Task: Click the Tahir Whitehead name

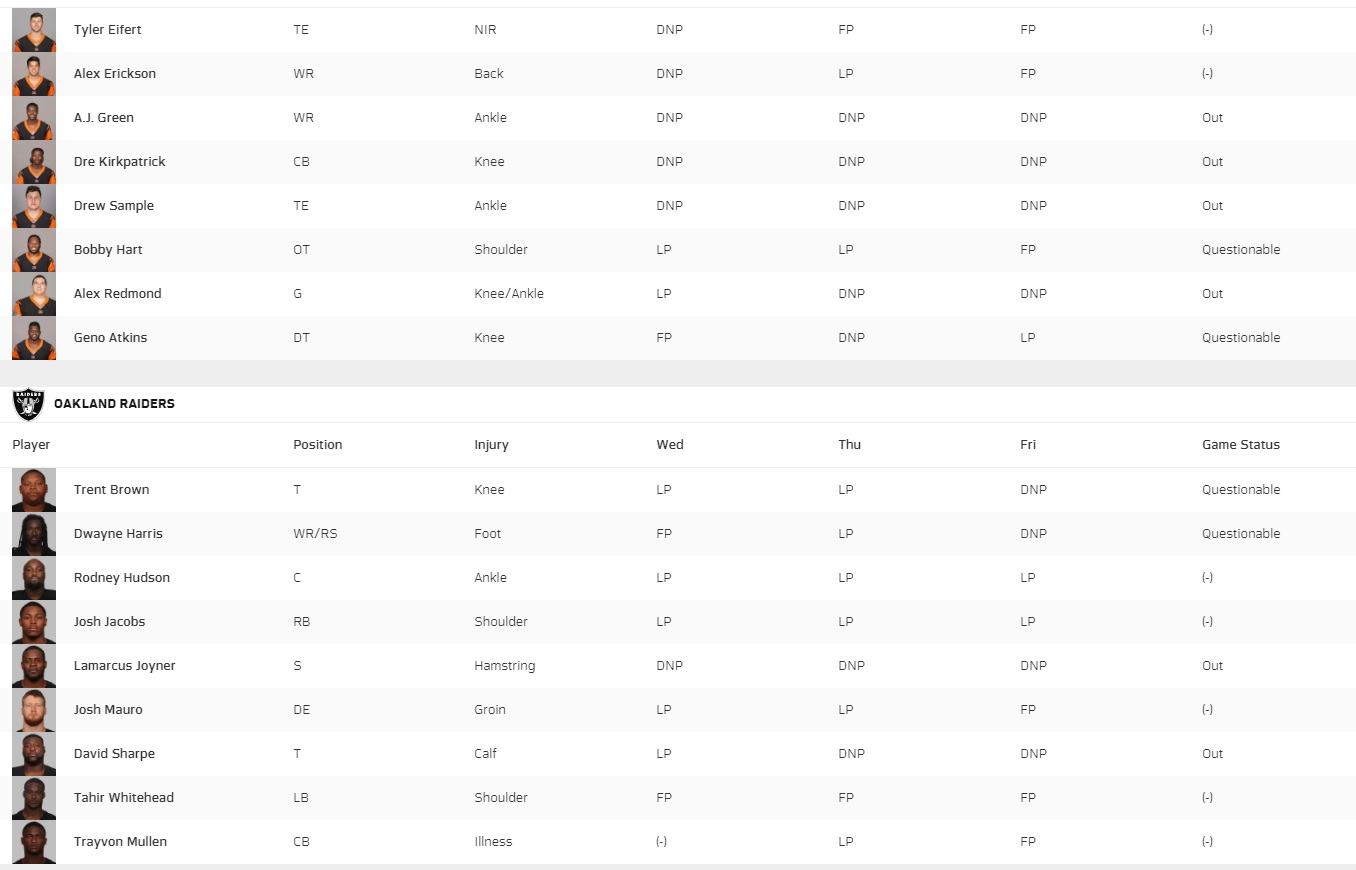Action: pos(124,798)
